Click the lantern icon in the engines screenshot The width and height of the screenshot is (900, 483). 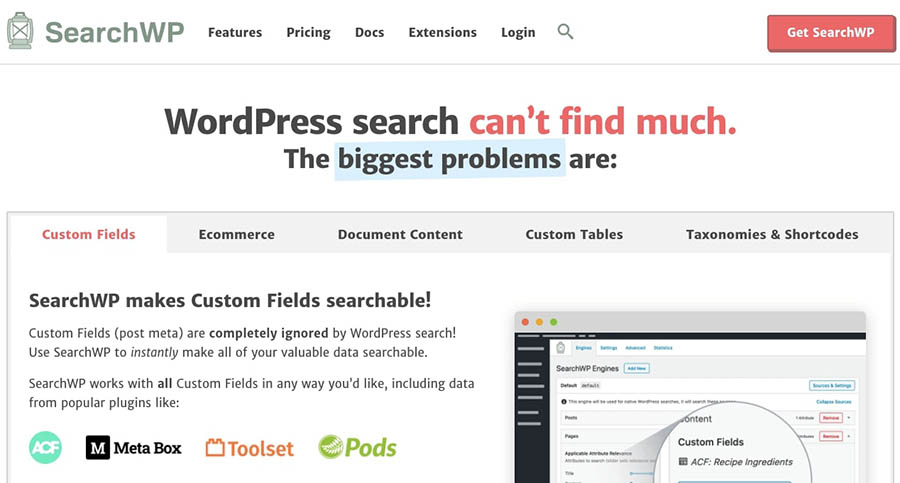click(561, 347)
